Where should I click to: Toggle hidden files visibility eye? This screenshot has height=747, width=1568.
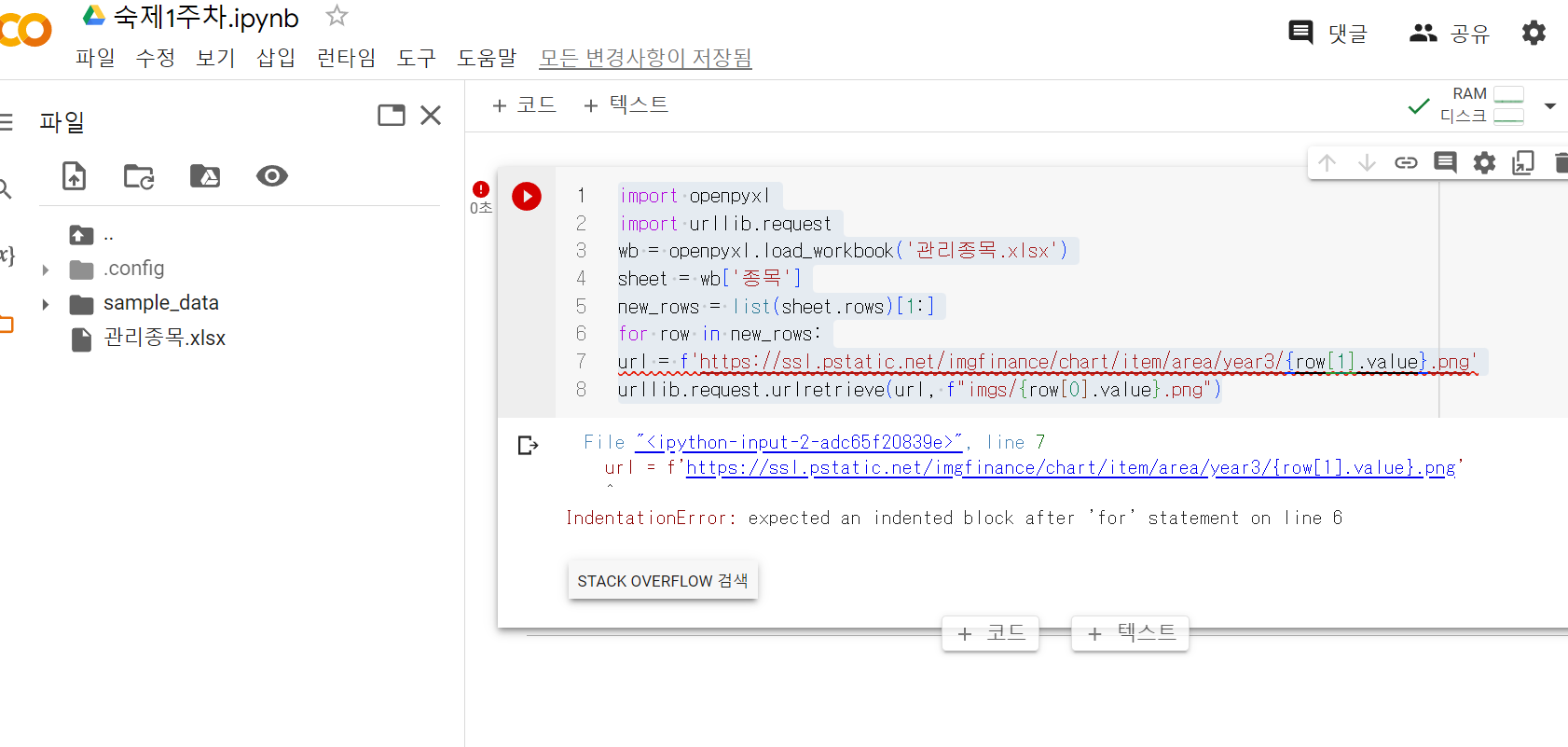(x=272, y=175)
